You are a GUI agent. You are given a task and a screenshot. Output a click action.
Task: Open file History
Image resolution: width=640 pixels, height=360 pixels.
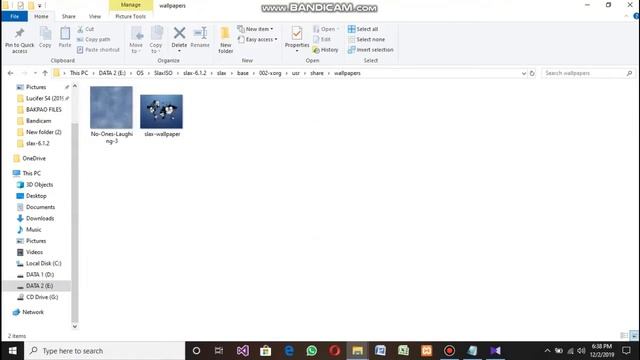tap(325, 50)
